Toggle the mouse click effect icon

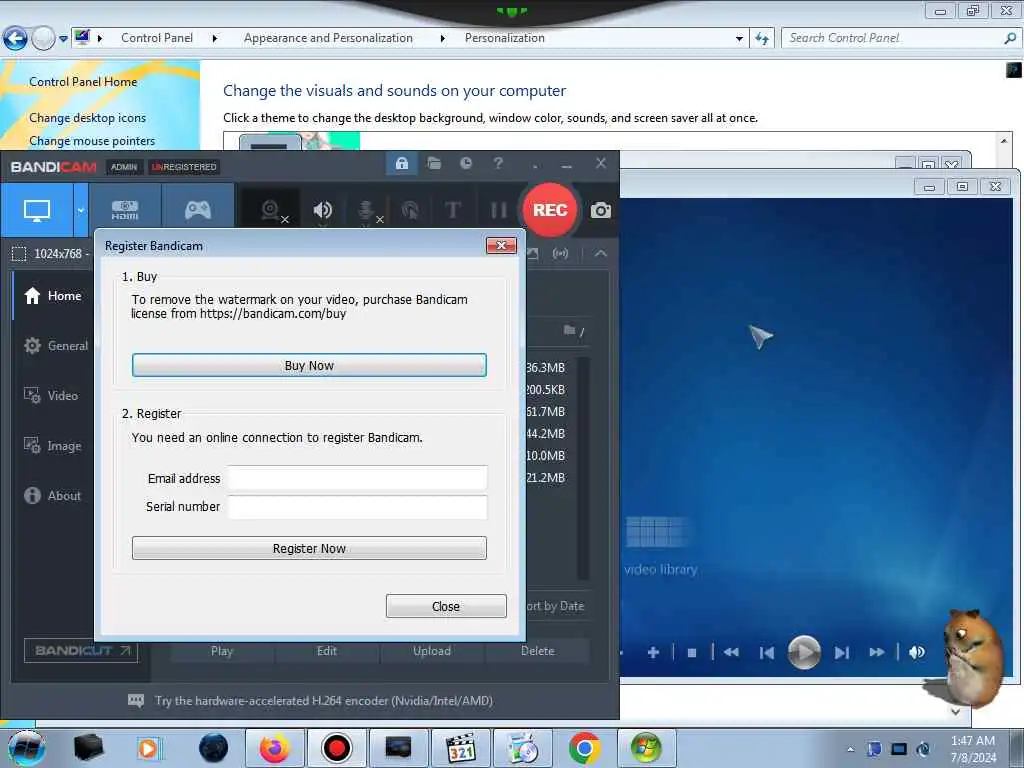click(410, 210)
